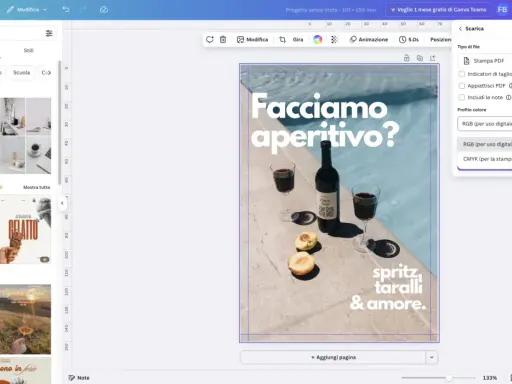Viewport: 512px width, 384px height.
Task: Click the Aggiungi pagina button
Action: click(333, 357)
